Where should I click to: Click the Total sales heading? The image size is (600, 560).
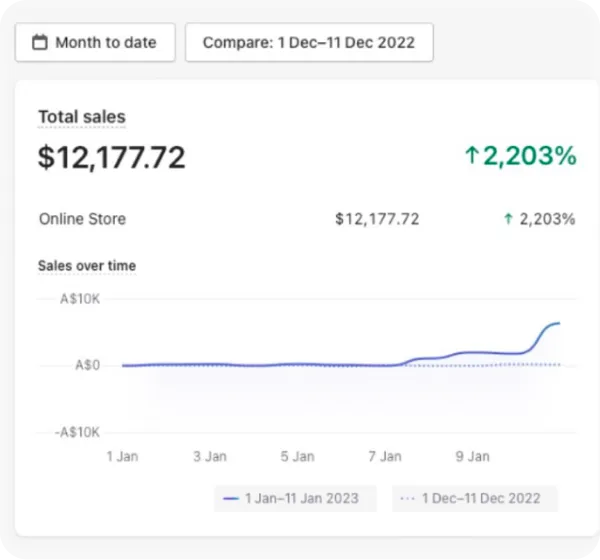pos(82,117)
